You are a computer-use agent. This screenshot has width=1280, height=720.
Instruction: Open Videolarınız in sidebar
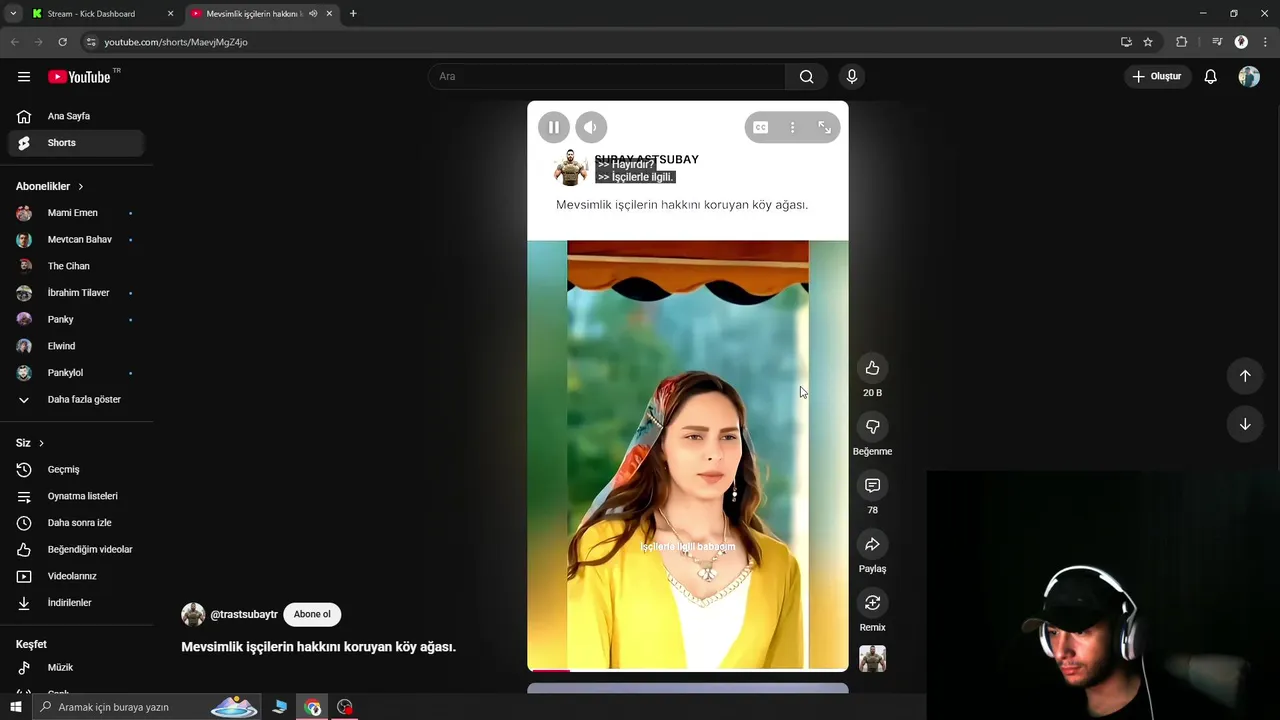tap(77, 576)
